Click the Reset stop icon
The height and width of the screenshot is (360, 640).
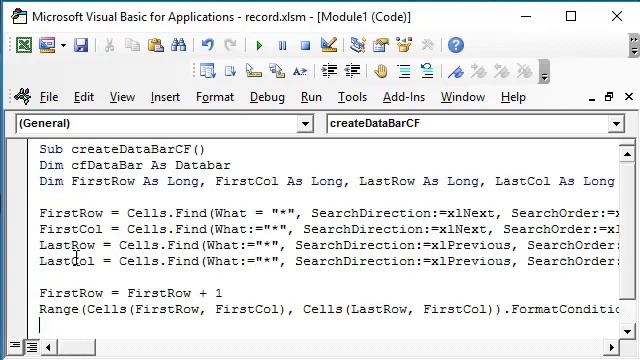click(x=305, y=45)
